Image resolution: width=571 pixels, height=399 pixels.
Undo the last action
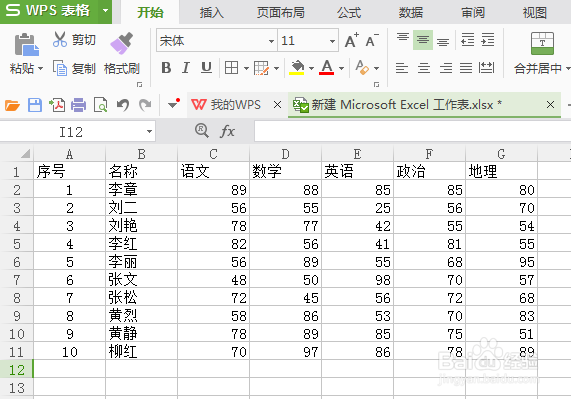coord(123,105)
